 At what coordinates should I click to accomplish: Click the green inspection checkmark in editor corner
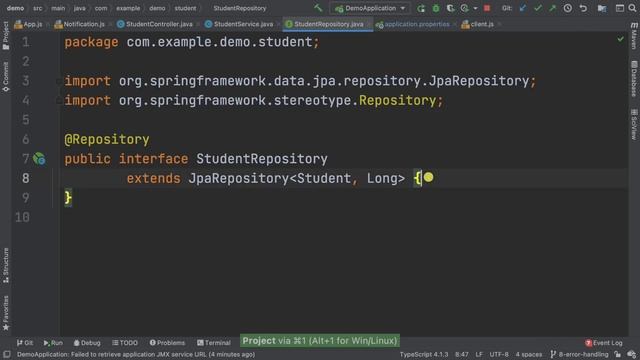[x=620, y=39]
